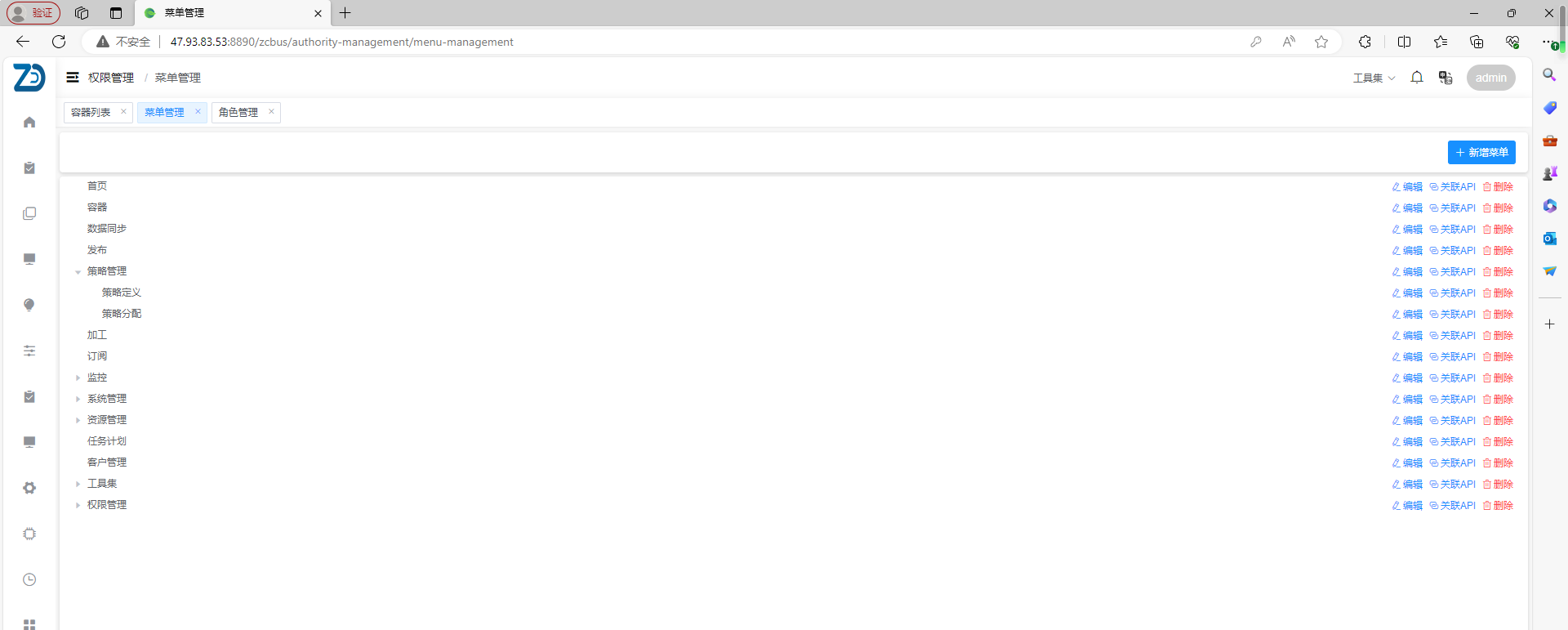Switch to the 容器列表 tab
Screen dimensions: 1568x630
pyautogui.click(x=91, y=113)
